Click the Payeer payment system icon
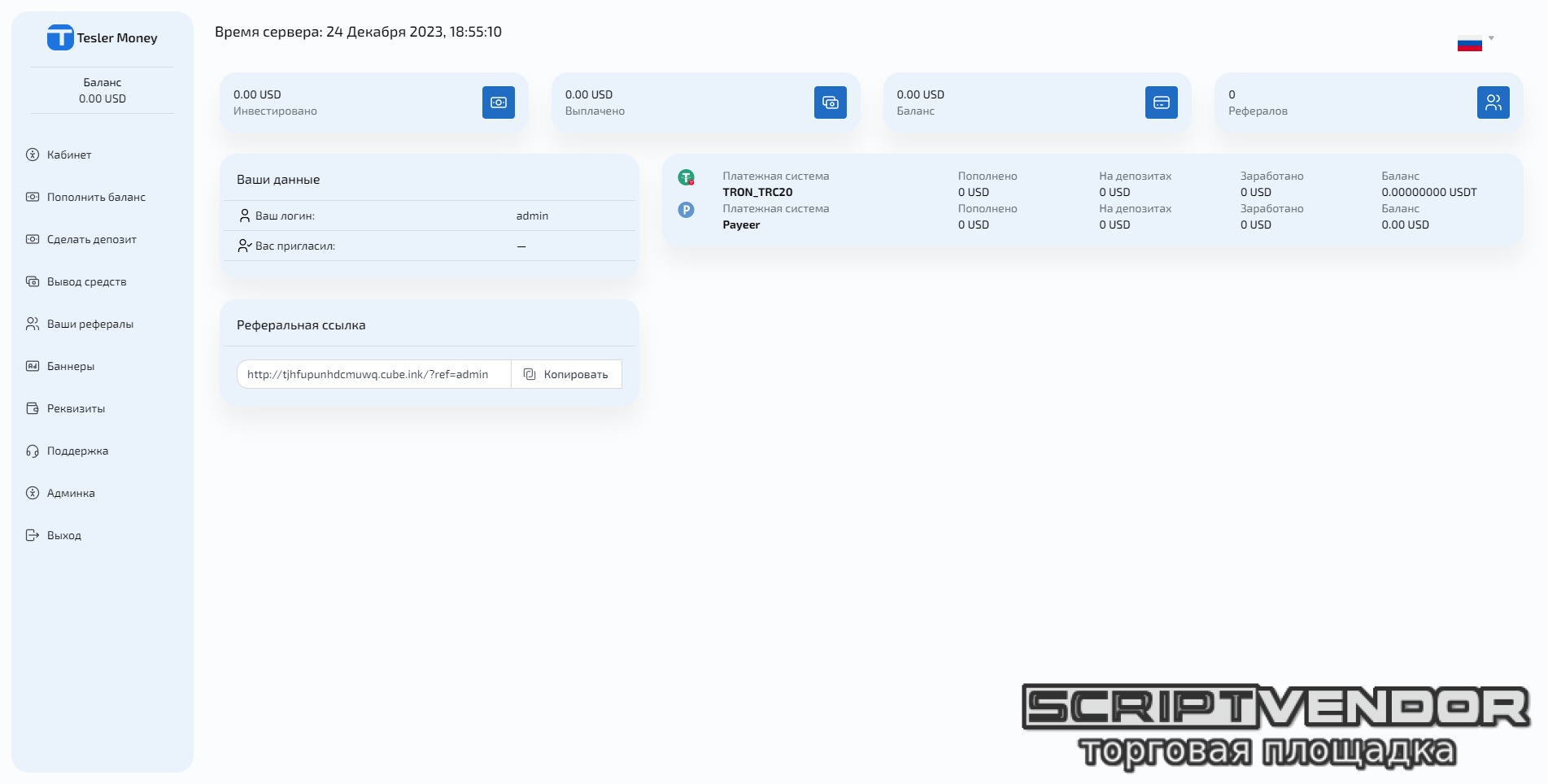Image resolution: width=1548 pixels, height=784 pixels. [687, 210]
